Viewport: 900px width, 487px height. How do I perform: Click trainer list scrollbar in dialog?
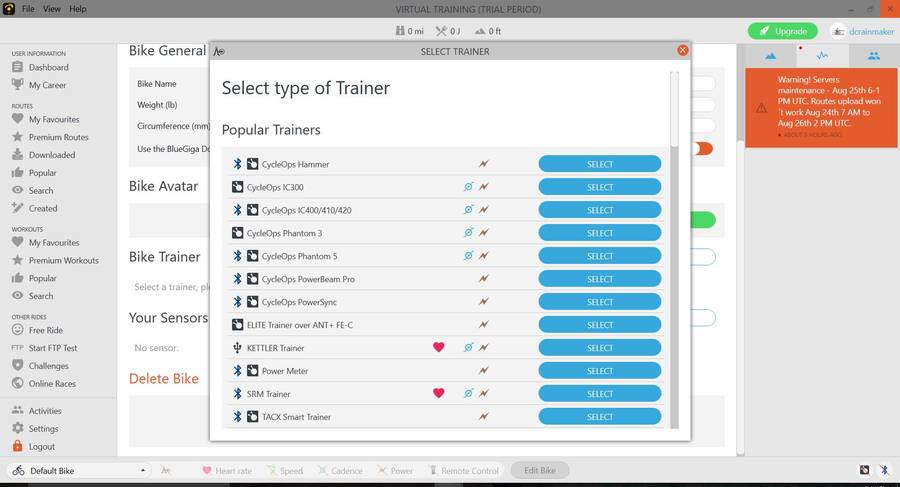coord(674,109)
